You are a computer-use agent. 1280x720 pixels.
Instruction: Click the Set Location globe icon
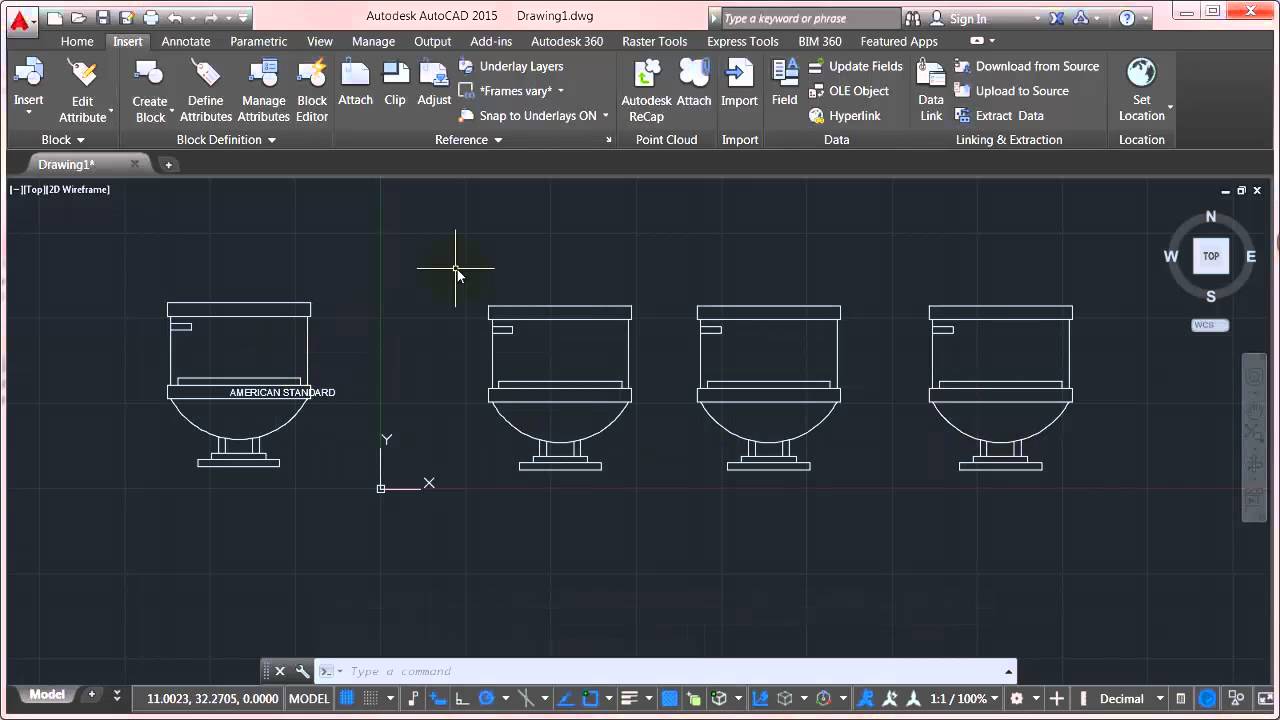pos(1141,74)
